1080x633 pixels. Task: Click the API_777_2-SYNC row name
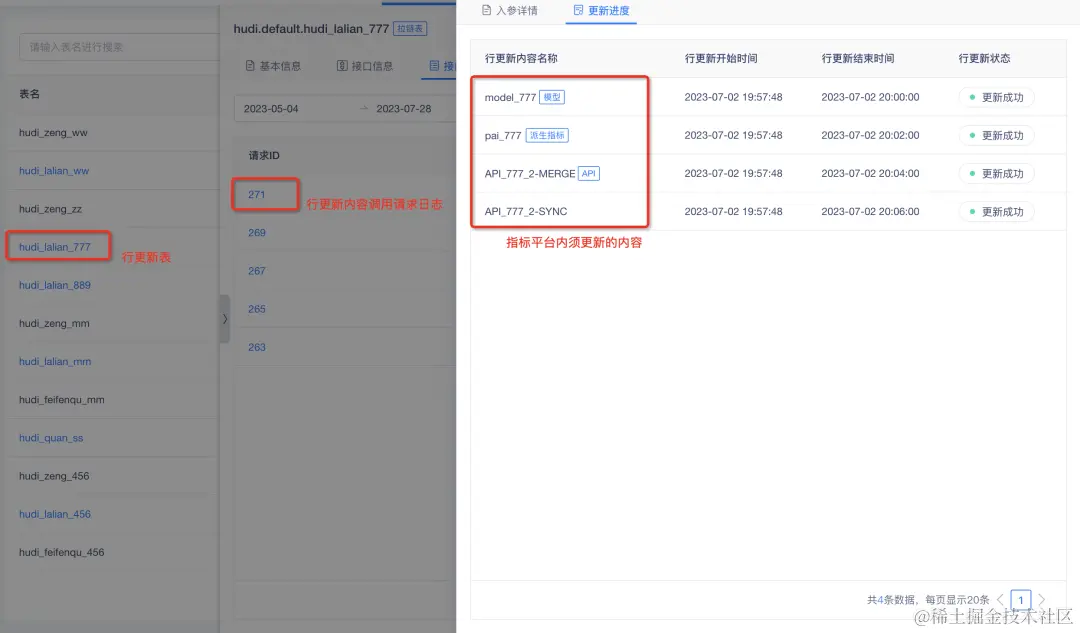[x=526, y=211]
